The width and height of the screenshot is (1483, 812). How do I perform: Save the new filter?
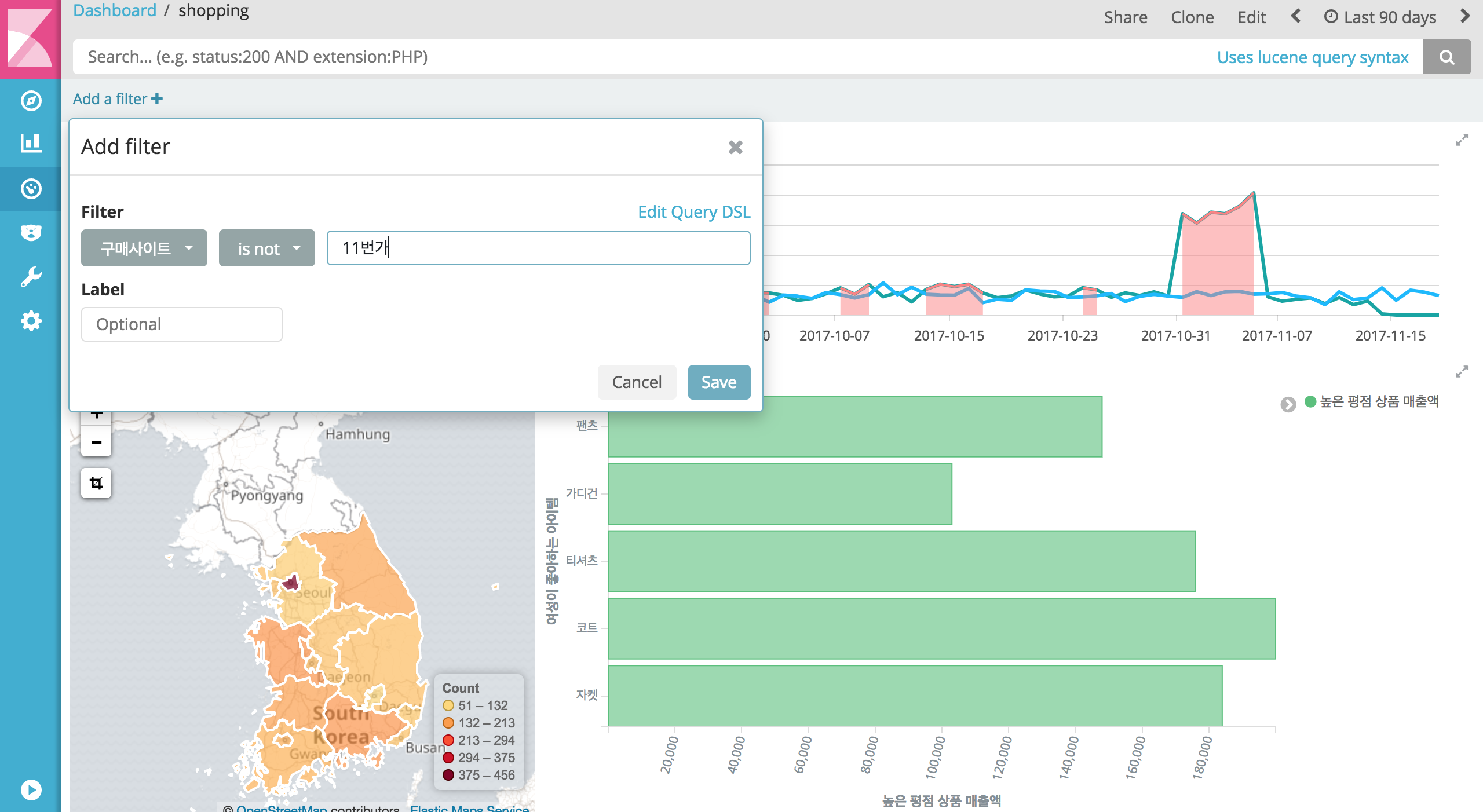coord(718,382)
